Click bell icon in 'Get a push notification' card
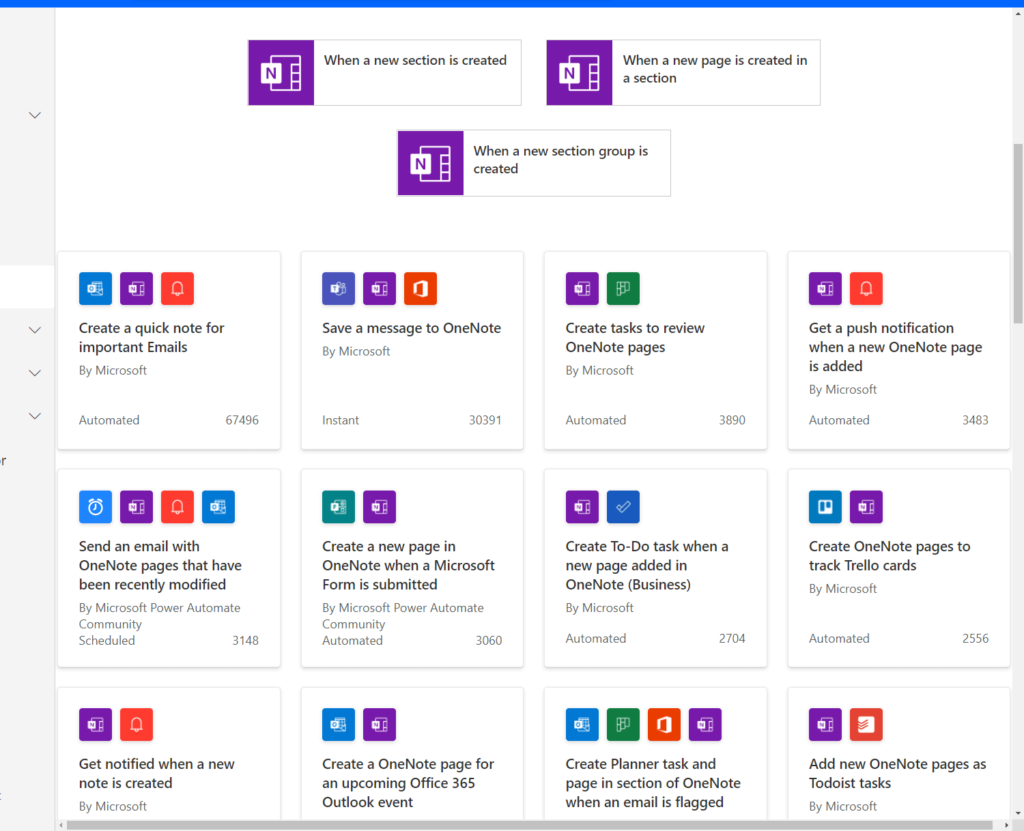 pyautogui.click(x=866, y=288)
